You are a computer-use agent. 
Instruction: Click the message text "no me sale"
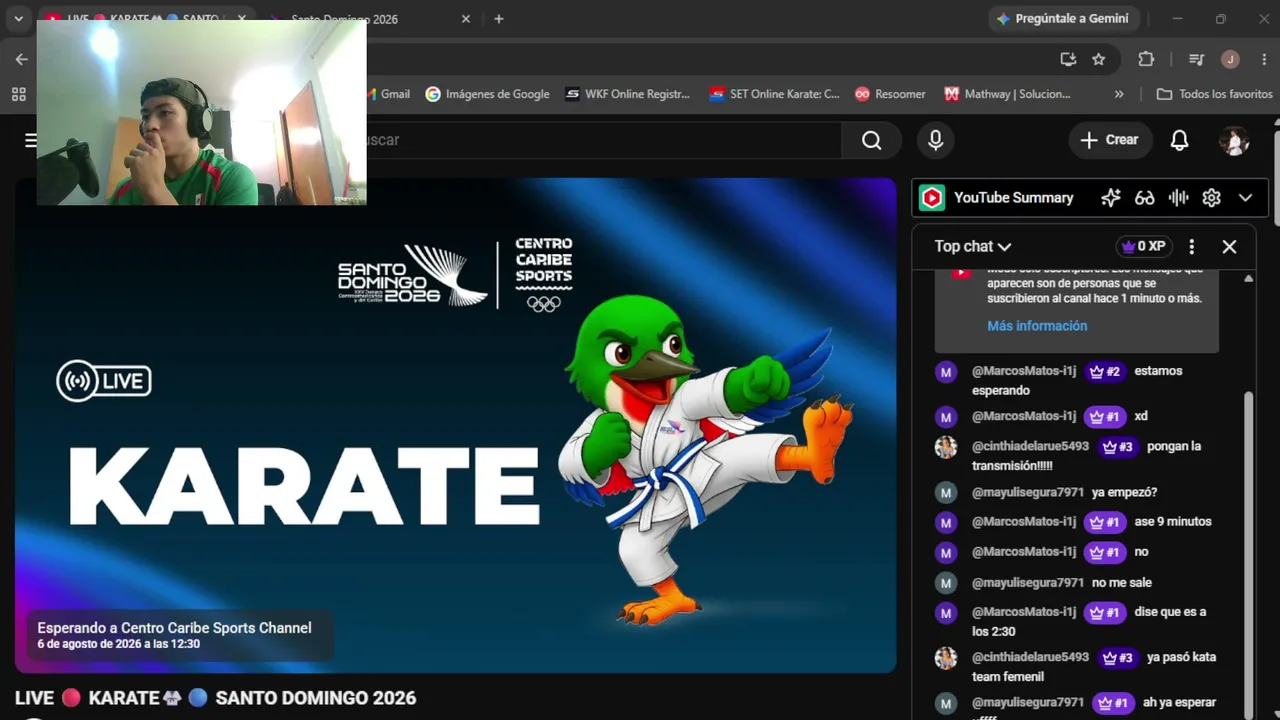(1122, 583)
